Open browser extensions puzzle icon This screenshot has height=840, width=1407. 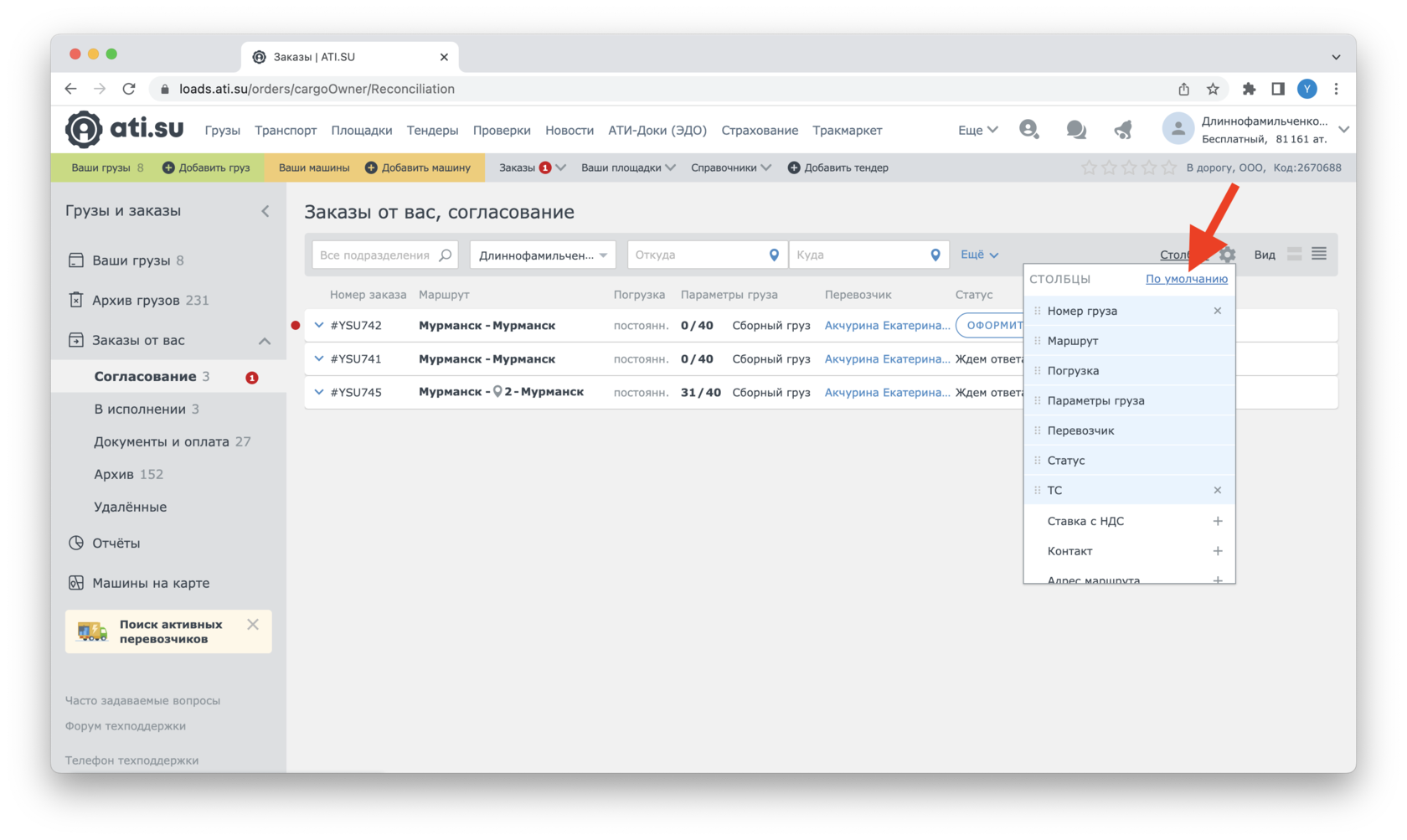pyautogui.click(x=1249, y=89)
